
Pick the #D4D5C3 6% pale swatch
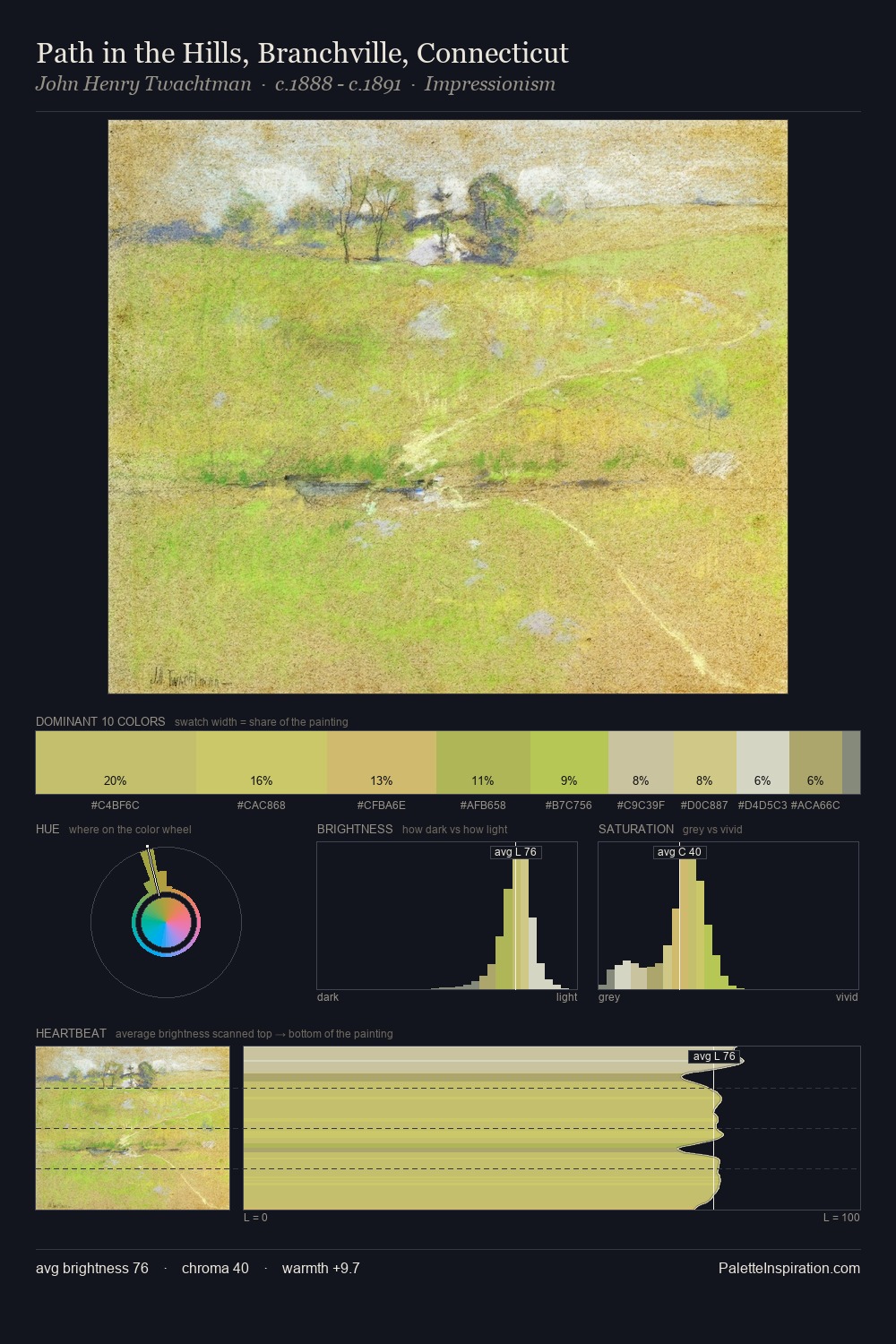pyautogui.click(x=762, y=762)
